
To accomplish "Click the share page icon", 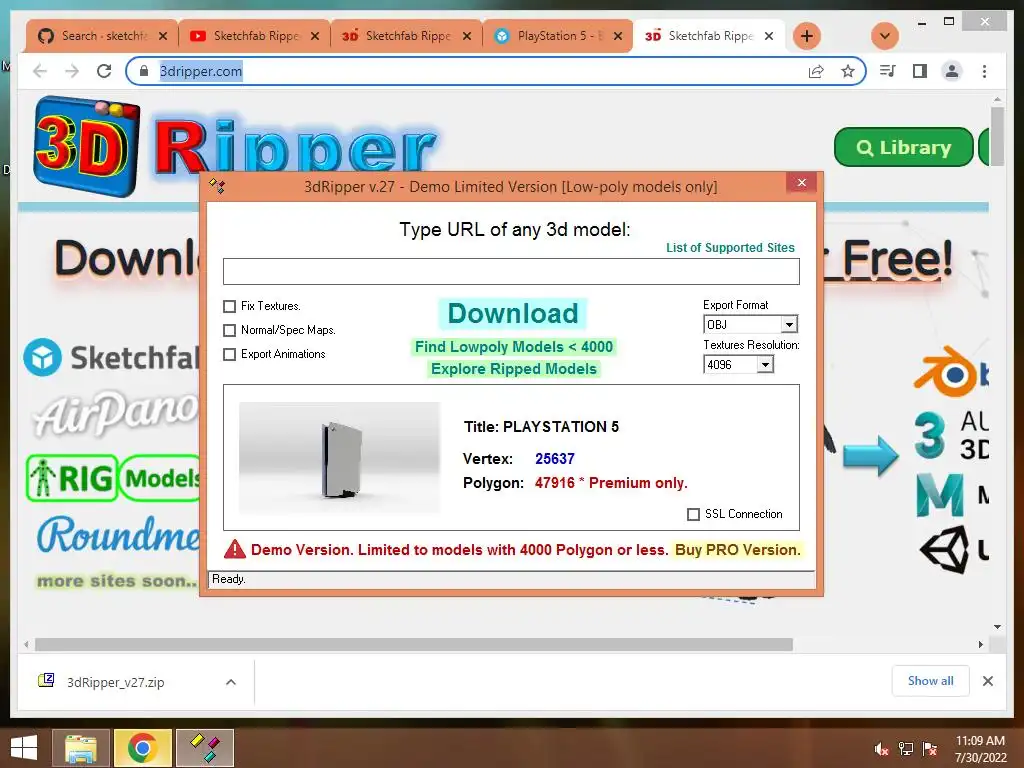I will [816, 71].
